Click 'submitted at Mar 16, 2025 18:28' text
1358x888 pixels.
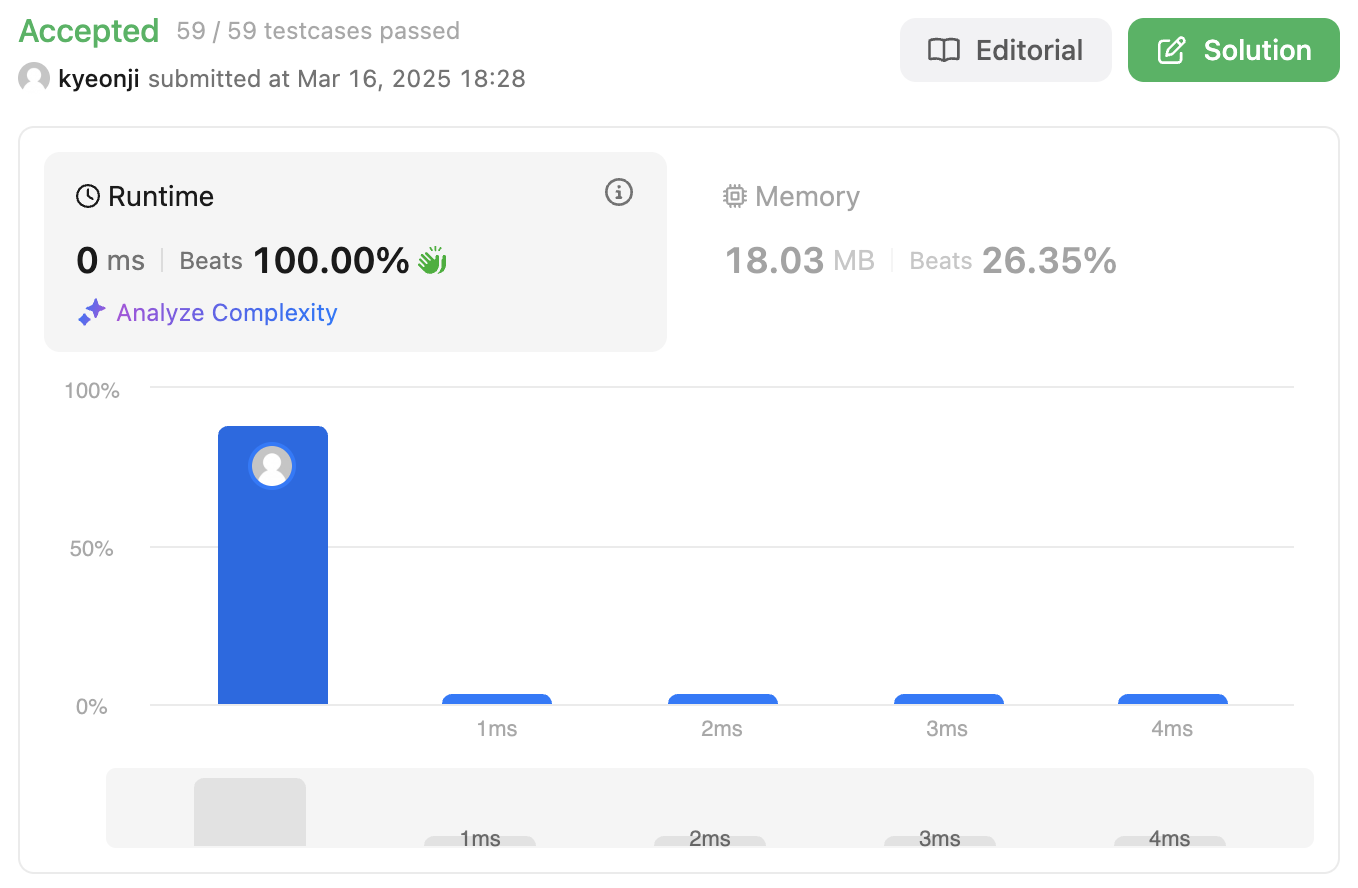(336, 78)
